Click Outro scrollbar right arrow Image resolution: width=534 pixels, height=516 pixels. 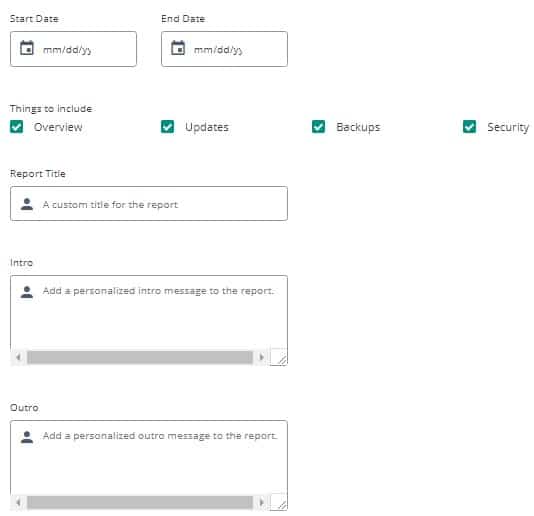pos(261,502)
